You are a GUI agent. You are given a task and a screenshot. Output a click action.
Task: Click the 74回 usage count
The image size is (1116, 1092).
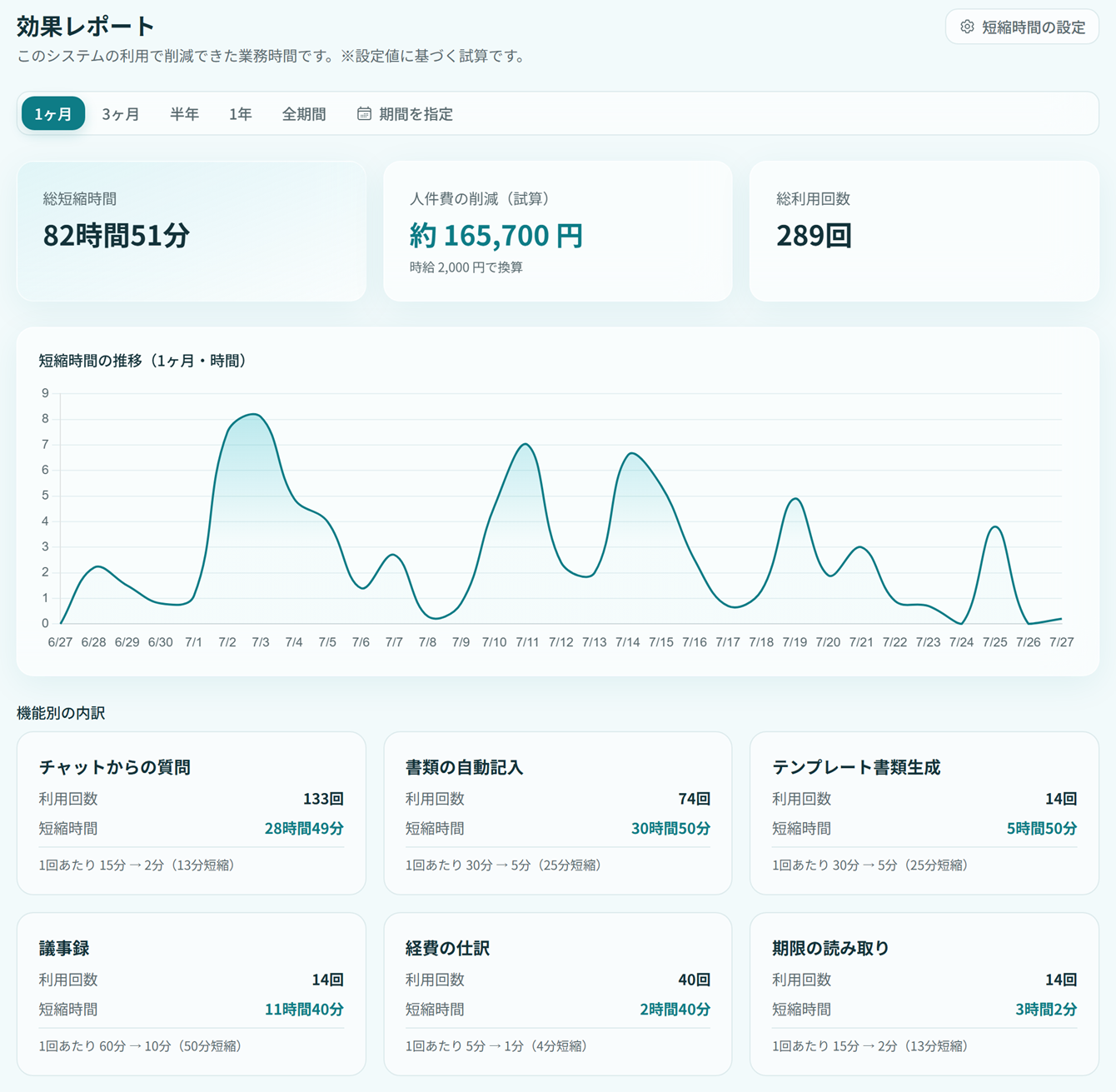pos(694,799)
